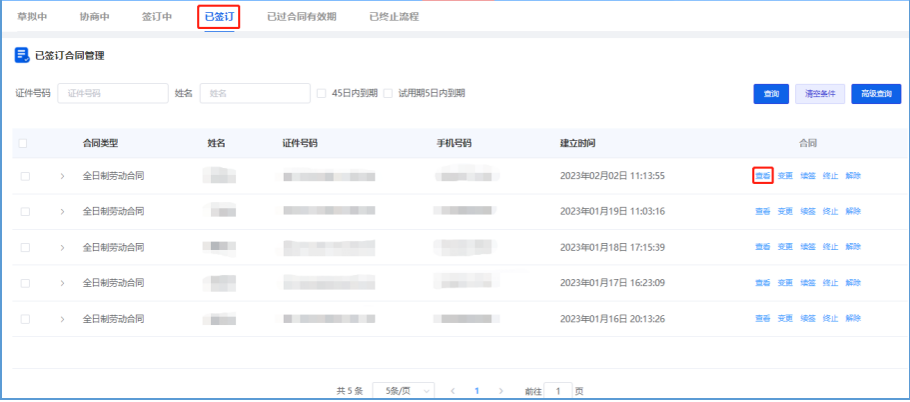Click the 已签订合同管理 document icon
The image size is (910, 402).
(22, 55)
